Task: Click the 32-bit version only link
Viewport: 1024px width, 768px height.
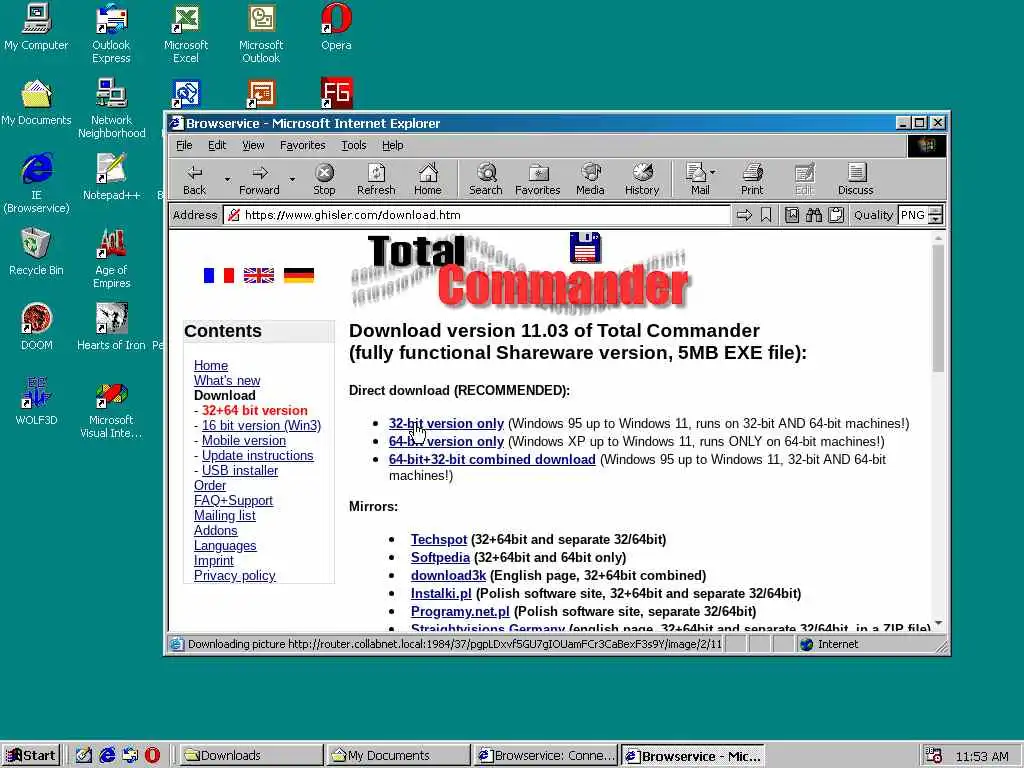Action: click(x=446, y=423)
